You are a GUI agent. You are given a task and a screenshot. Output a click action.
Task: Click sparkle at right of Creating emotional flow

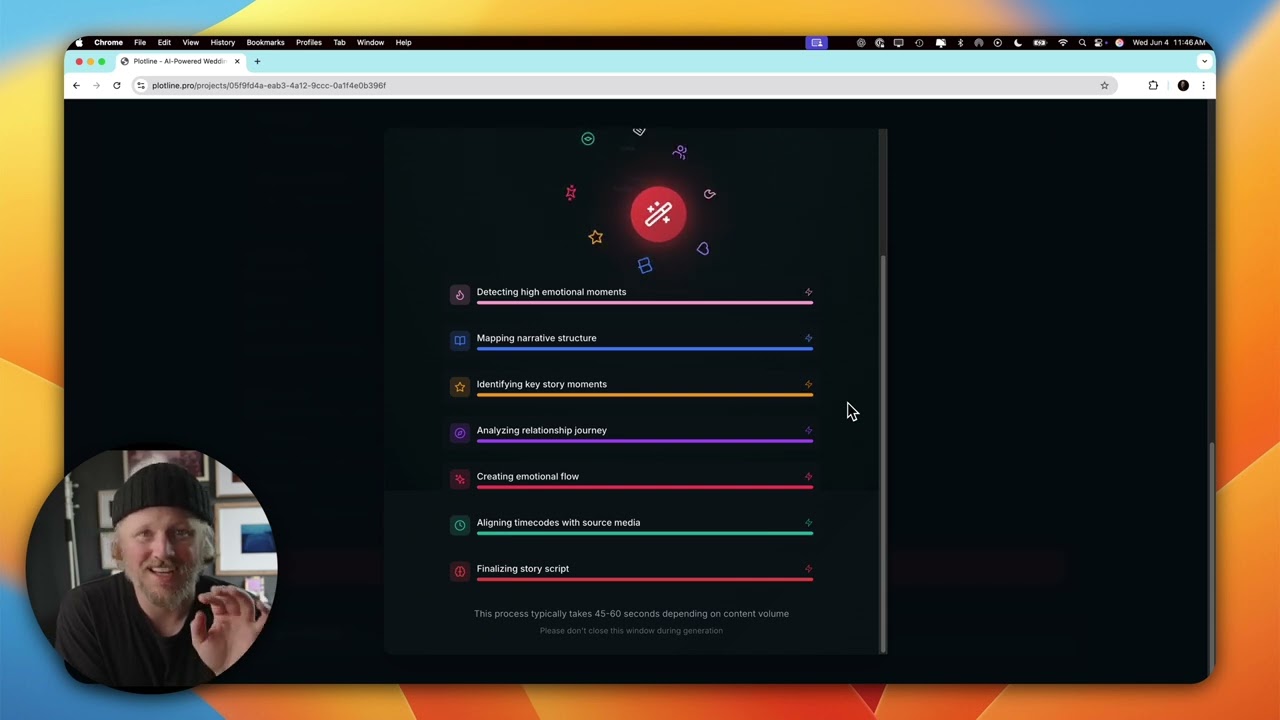(x=808, y=476)
